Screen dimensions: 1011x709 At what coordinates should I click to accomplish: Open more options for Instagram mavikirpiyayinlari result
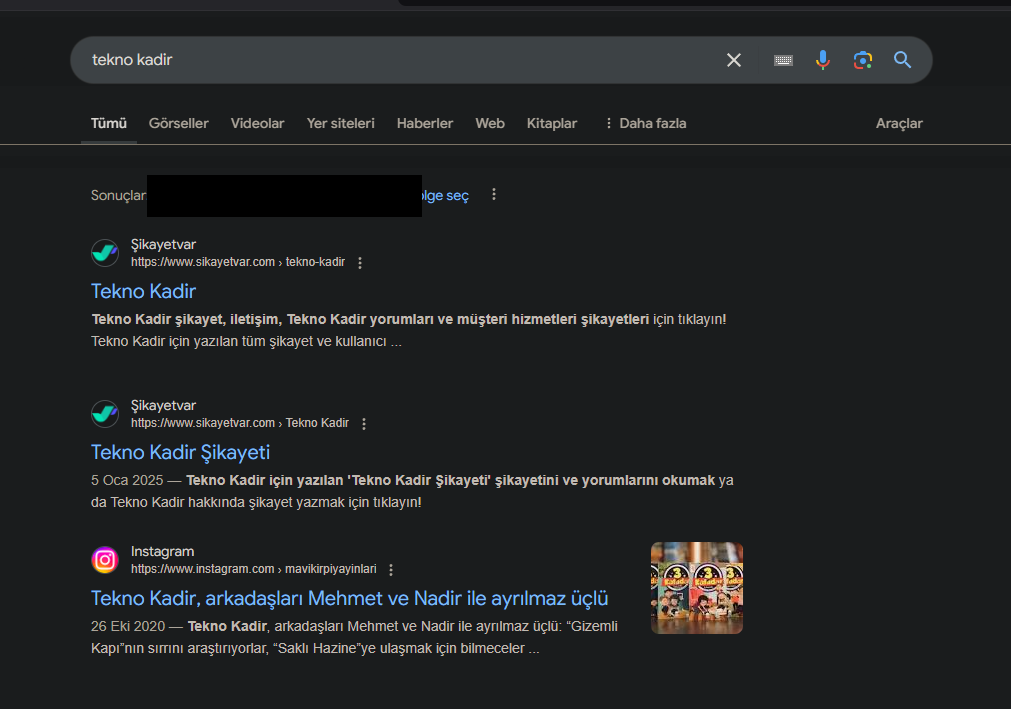click(x=391, y=569)
